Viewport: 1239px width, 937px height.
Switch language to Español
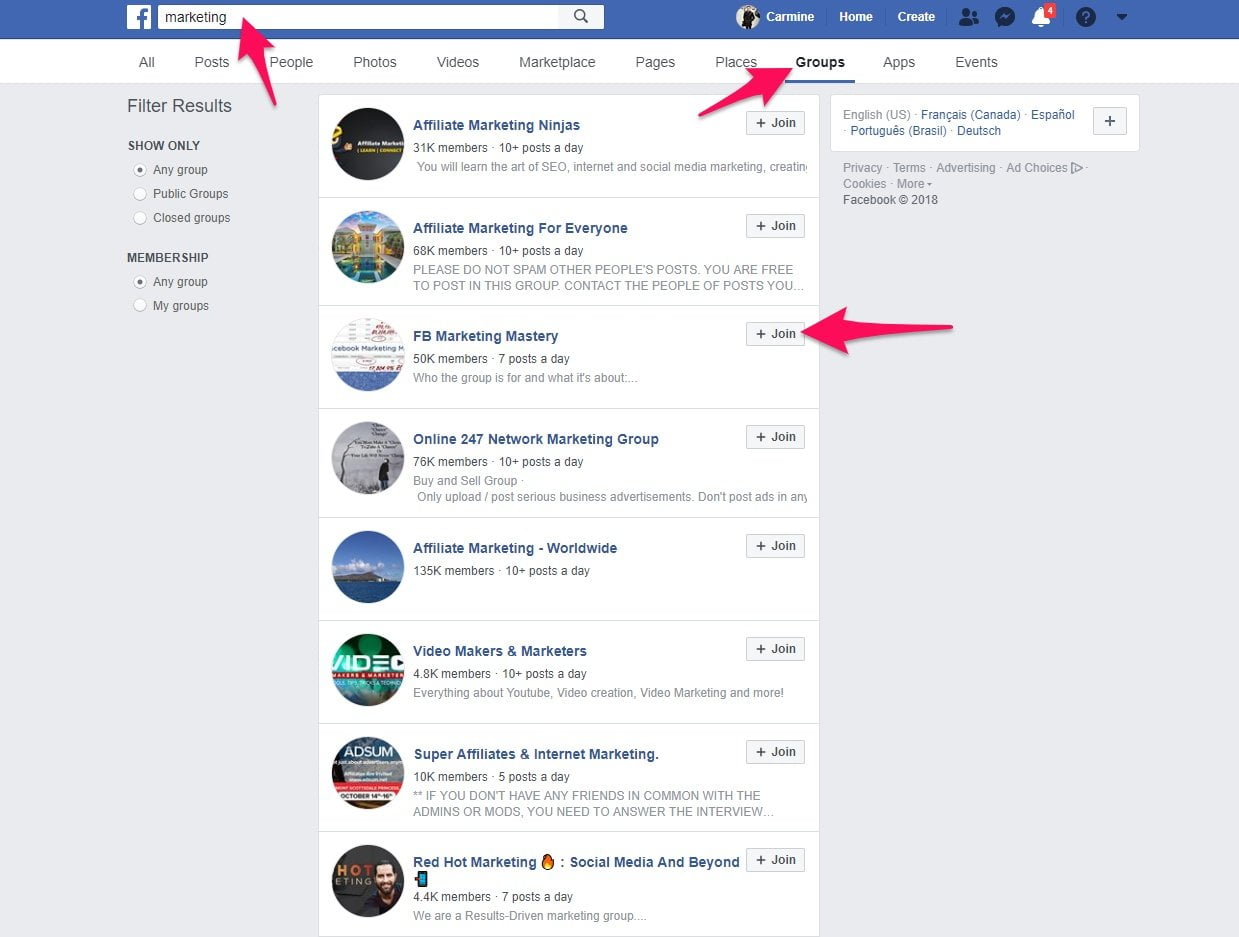point(1053,115)
